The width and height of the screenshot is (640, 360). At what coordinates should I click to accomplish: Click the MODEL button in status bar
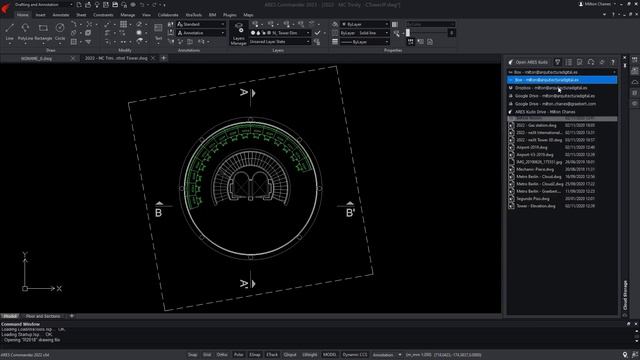[x=329, y=355]
